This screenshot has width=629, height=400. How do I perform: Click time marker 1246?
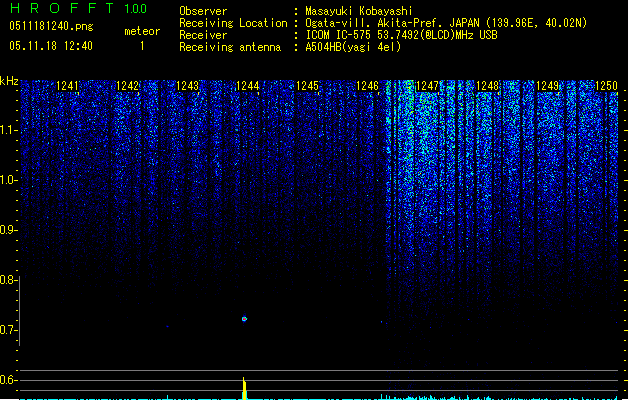[x=367, y=86]
